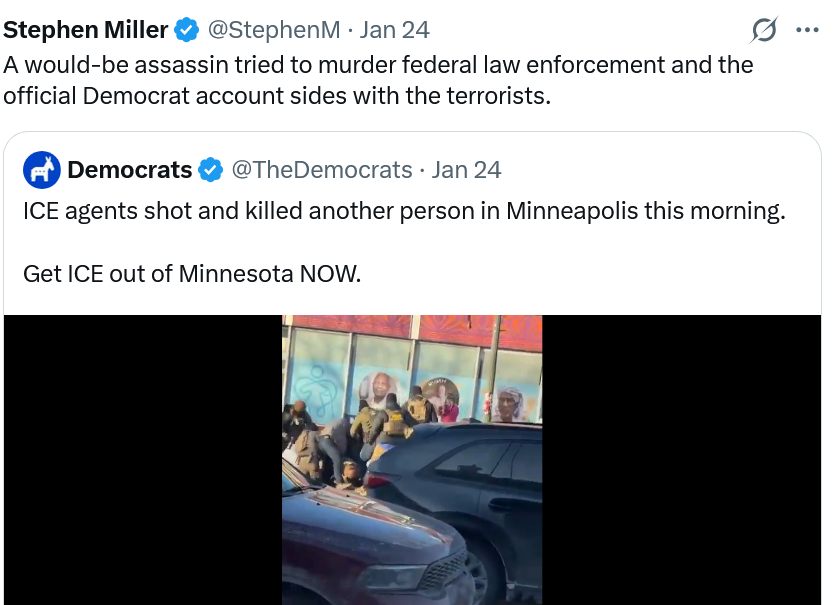
Task: Open the Democrats display name link
Action: point(130,170)
